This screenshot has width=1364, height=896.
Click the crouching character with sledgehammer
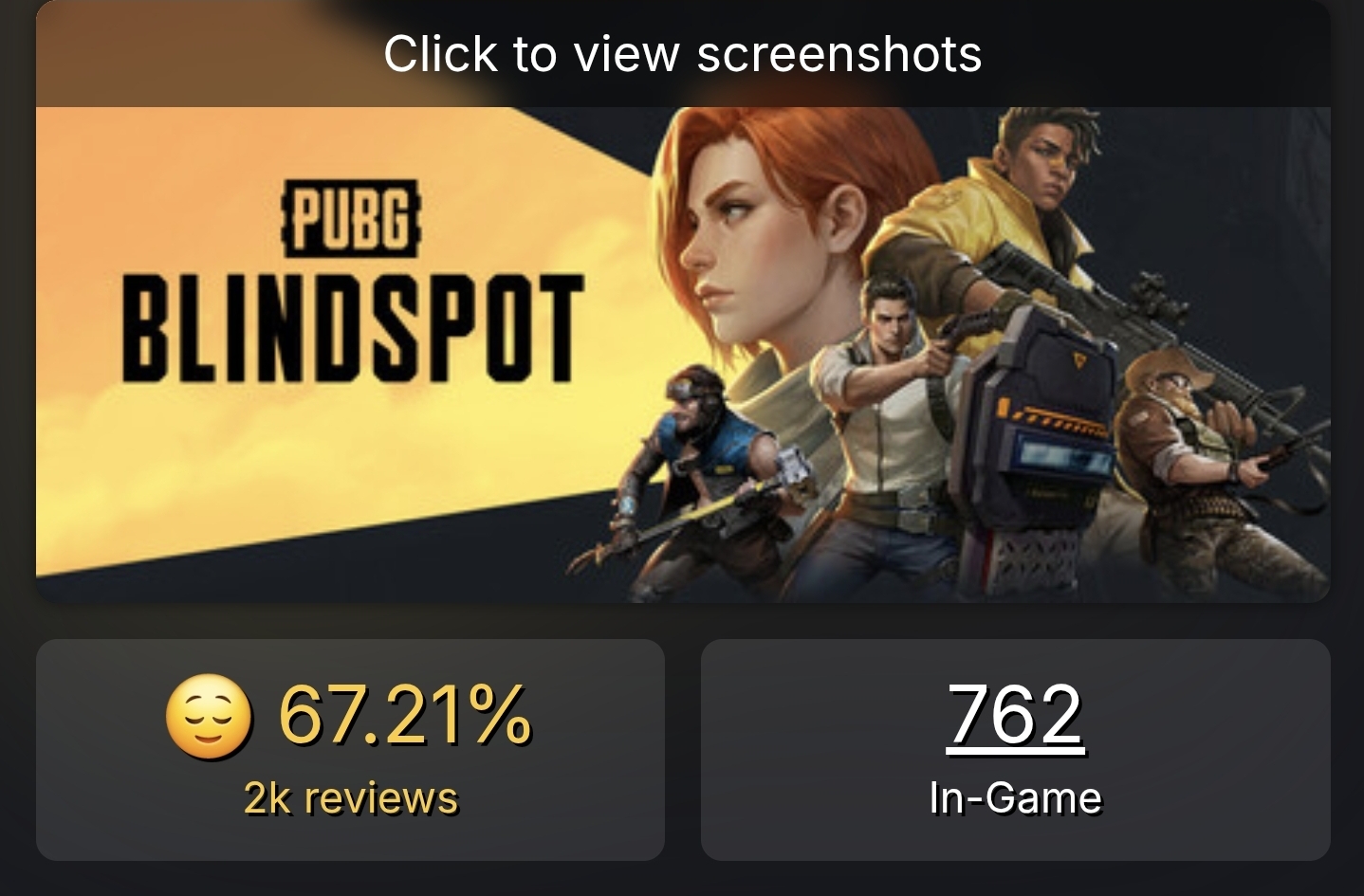pyautogui.click(x=692, y=474)
